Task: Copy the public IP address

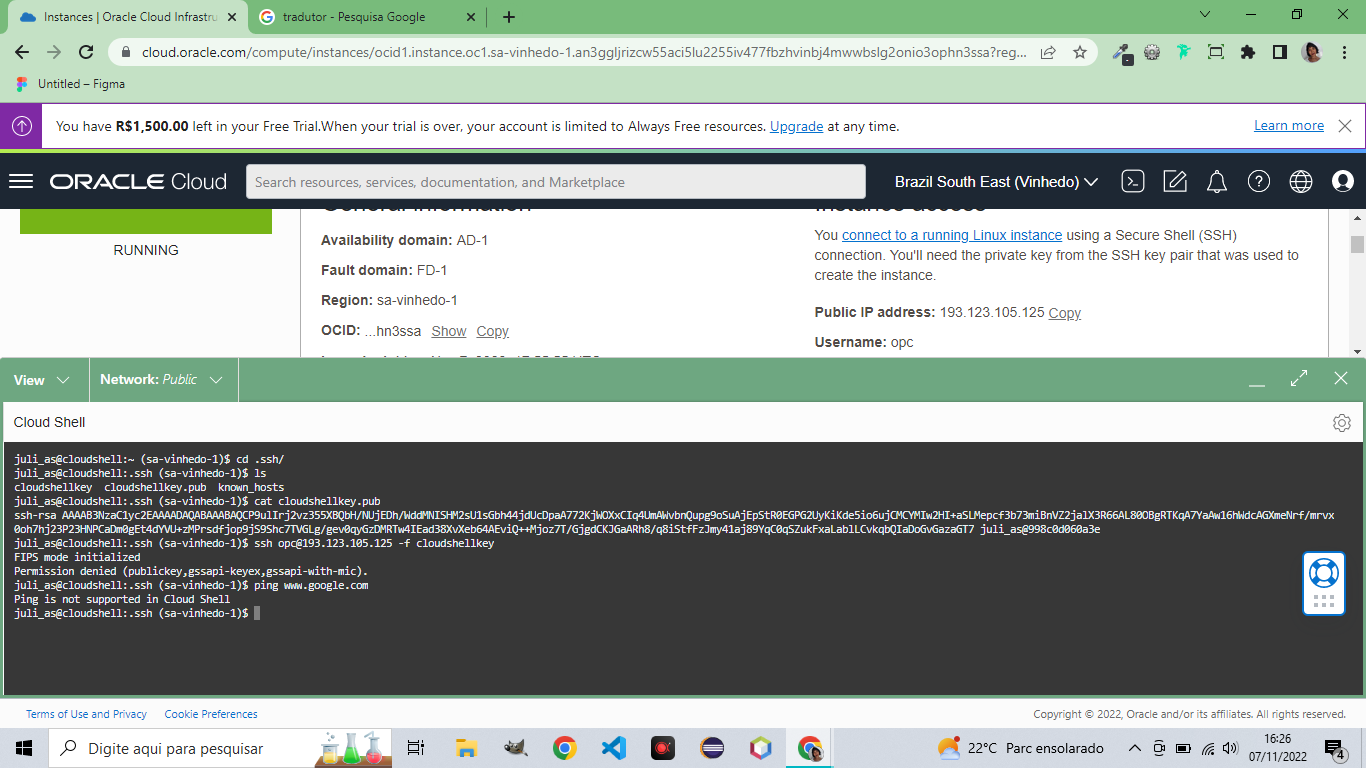Action: 1064,313
